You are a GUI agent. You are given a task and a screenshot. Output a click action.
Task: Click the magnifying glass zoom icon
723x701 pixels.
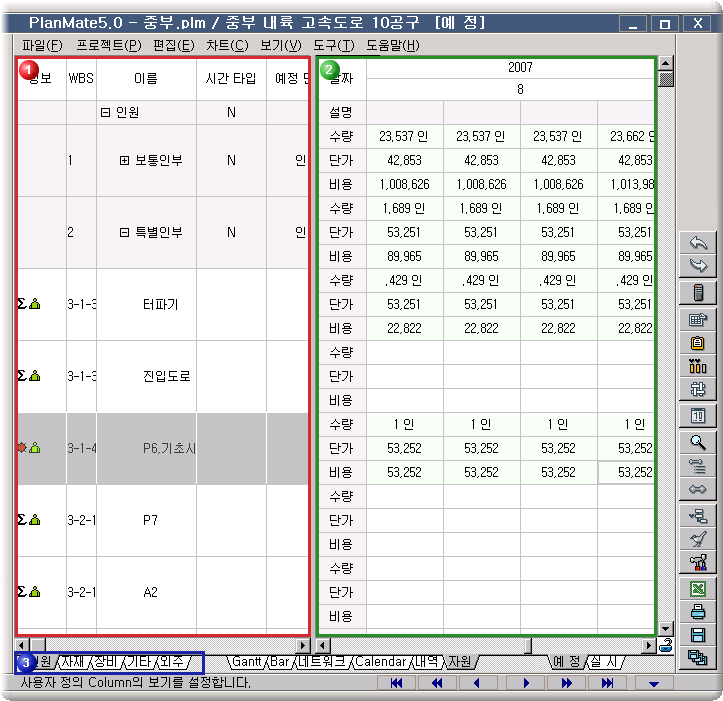698,441
